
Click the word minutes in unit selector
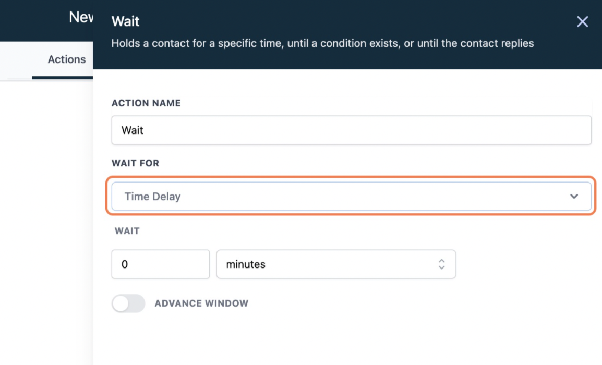click(246, 264)
